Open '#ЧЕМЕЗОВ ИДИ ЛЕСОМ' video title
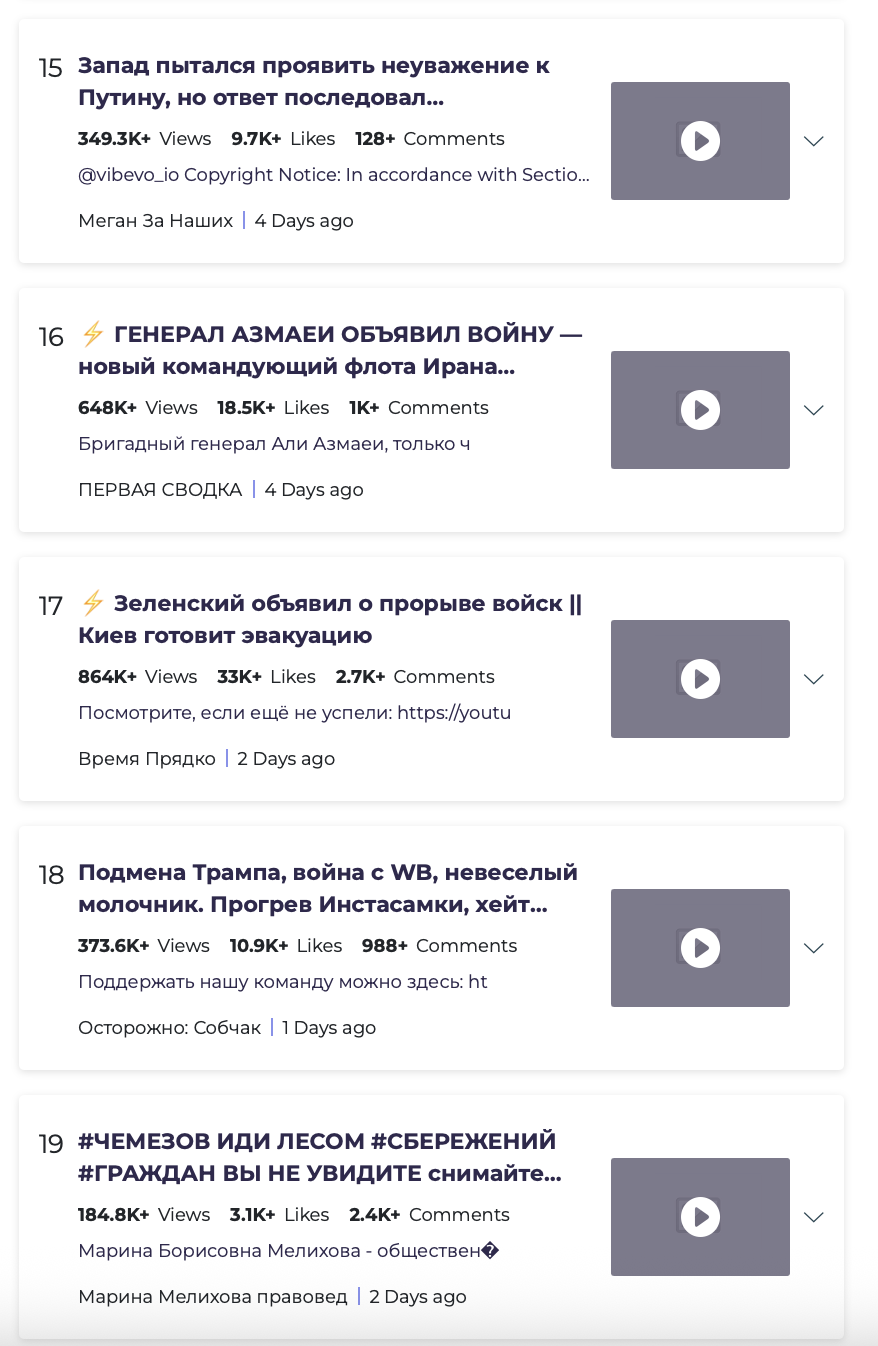Image resolution: width=878 pixels, height=1346 pixels. [x=320, y=1158]
